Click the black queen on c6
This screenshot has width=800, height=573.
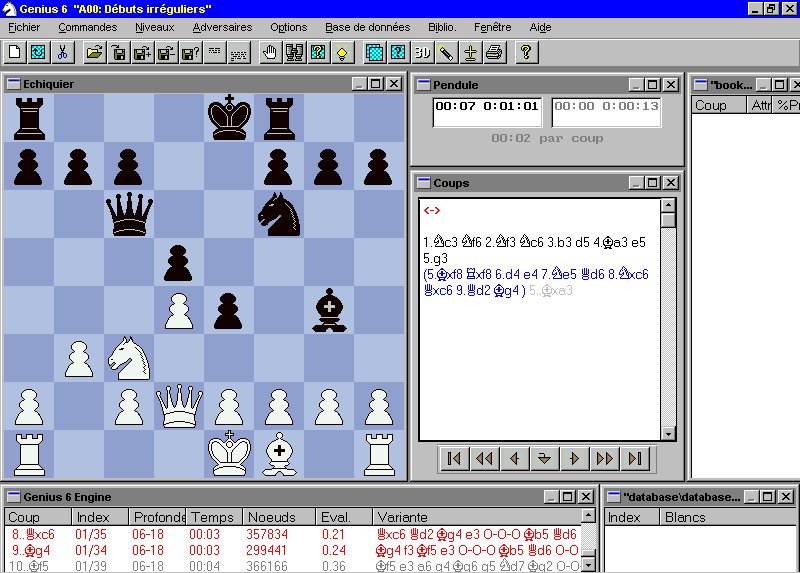(x=129, y=214)
